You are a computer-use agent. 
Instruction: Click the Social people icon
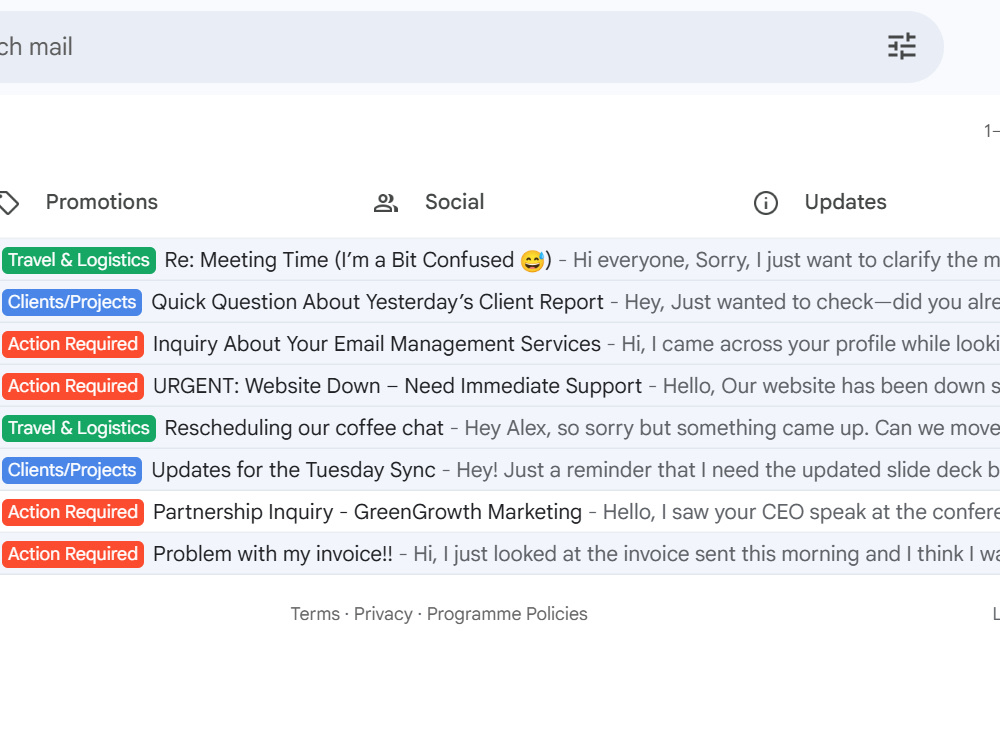386,203
